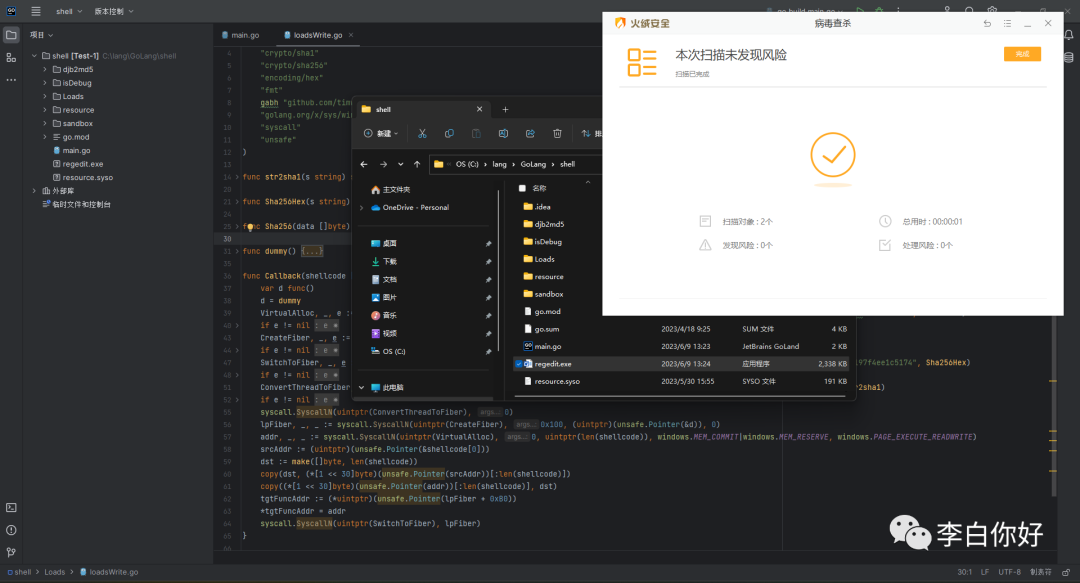Sort Explorer files by 名称 column header
This screenshot has width=1080, height=583.
tap(539, 188)
